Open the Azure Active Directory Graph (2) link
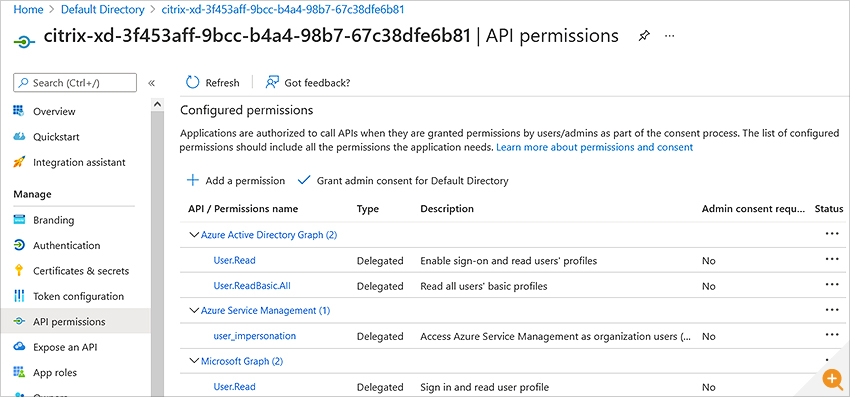This screenshot has width=850, height=397. (269, 235)
